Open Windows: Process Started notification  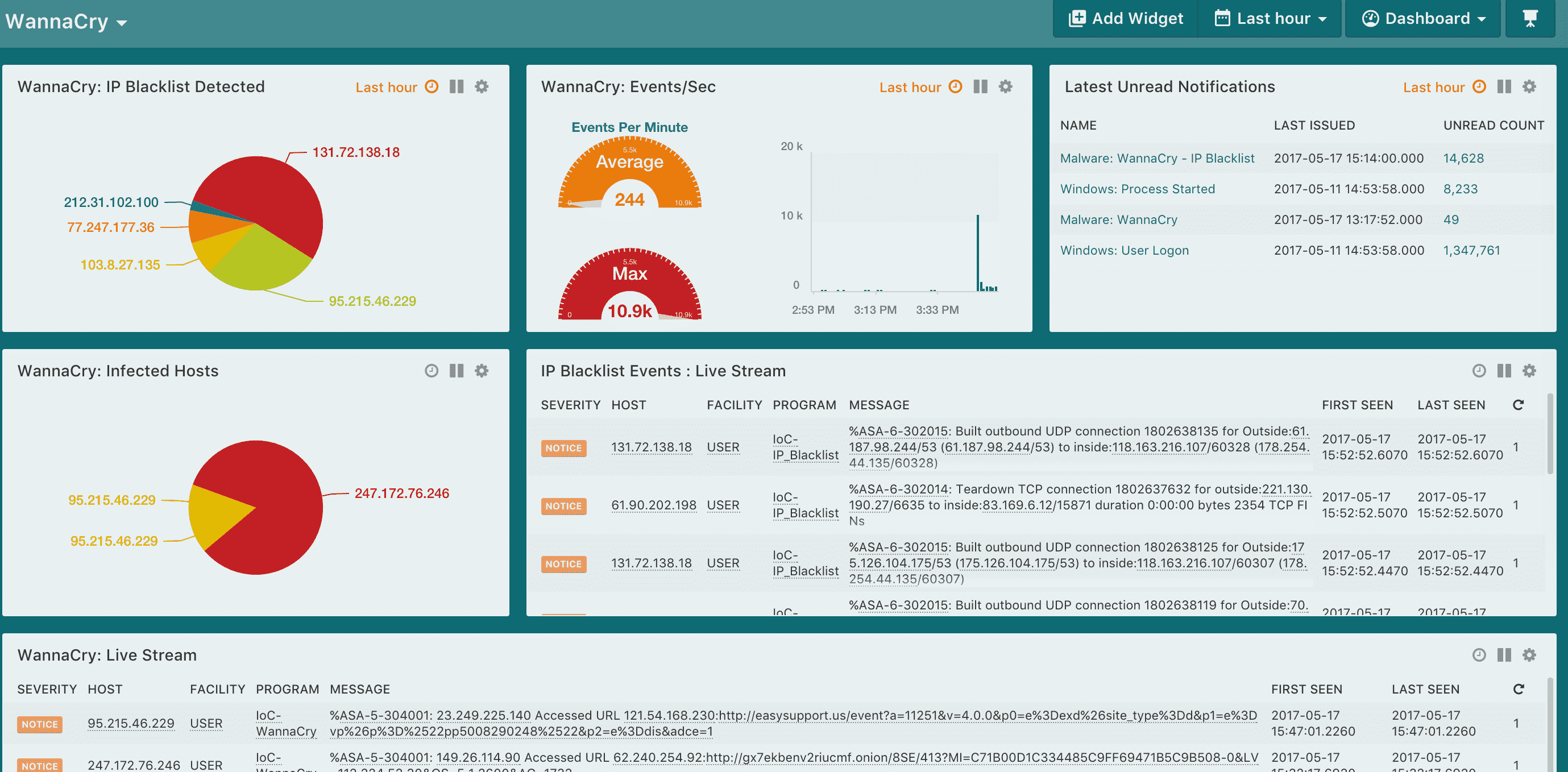(x=1137, y=189)
